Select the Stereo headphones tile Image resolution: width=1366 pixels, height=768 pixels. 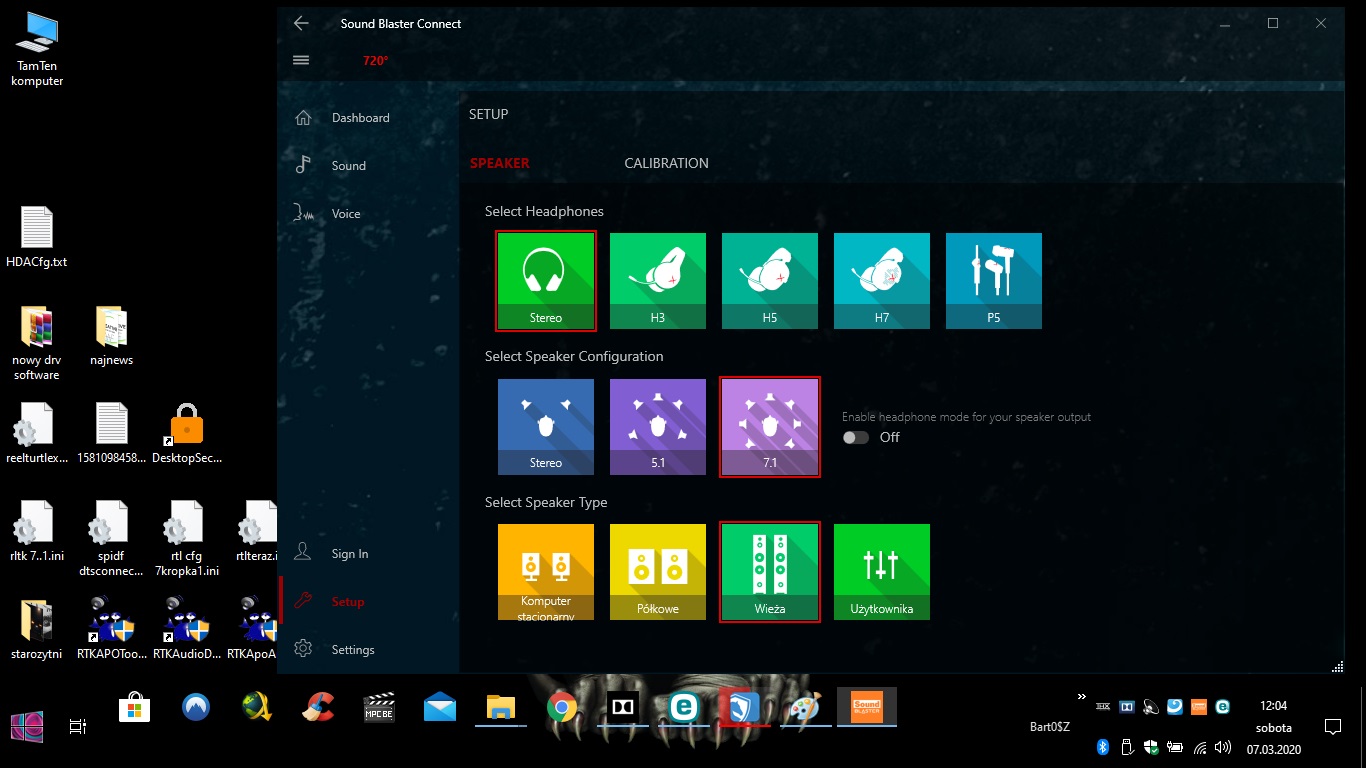546,281
